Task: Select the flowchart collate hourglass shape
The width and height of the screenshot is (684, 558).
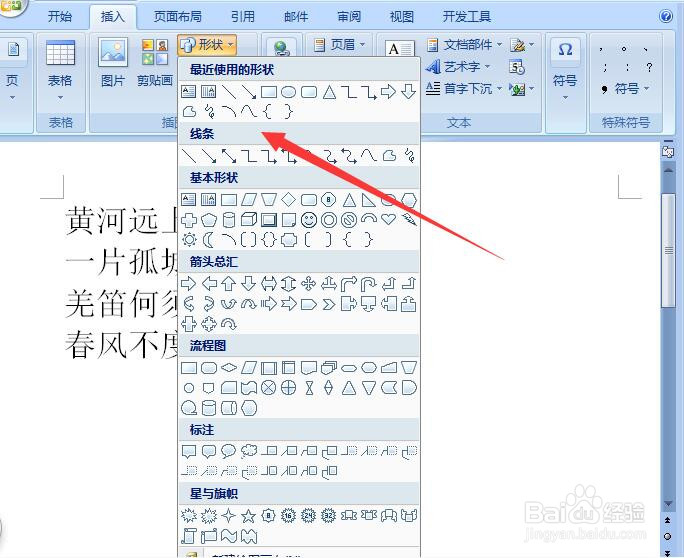Action: (x=309, y=387)
